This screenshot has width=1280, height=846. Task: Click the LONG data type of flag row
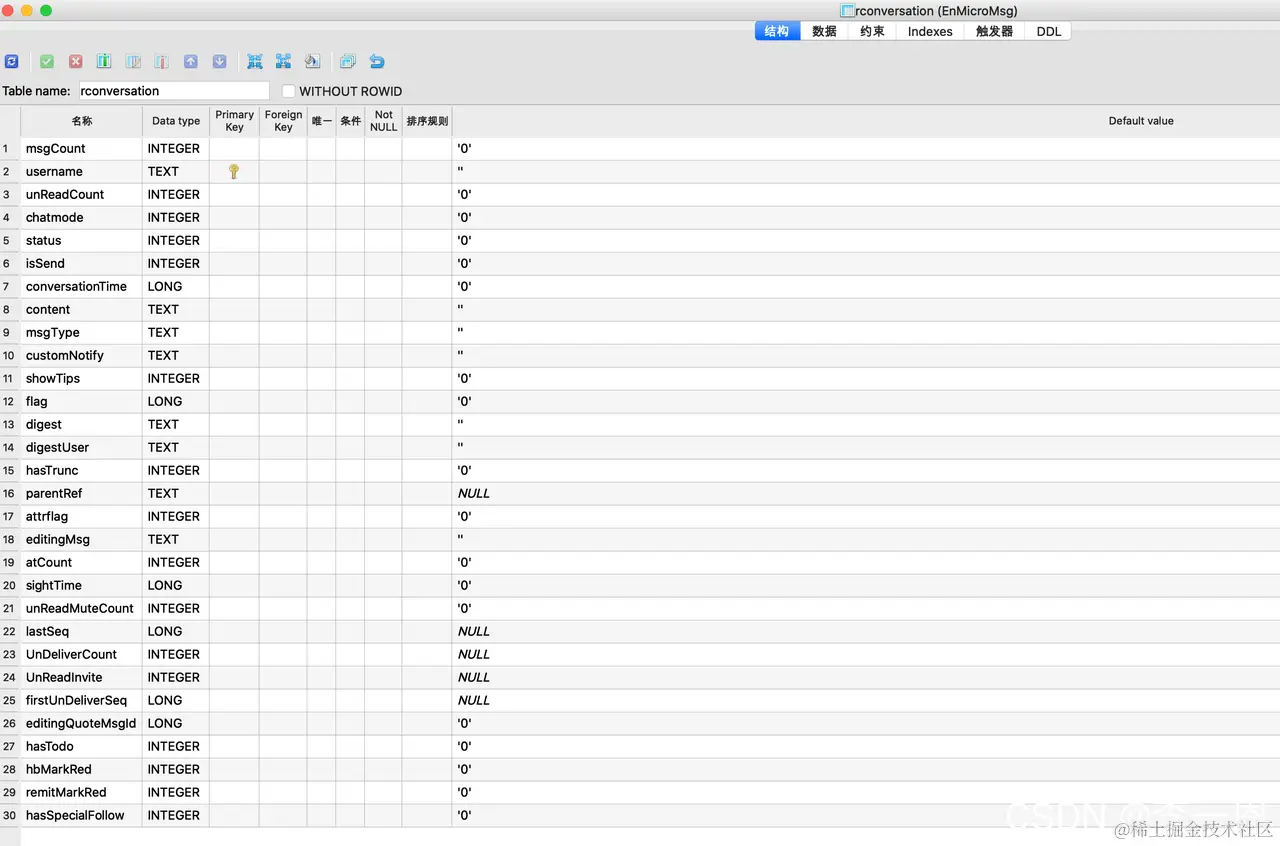[x=165, y=402]
